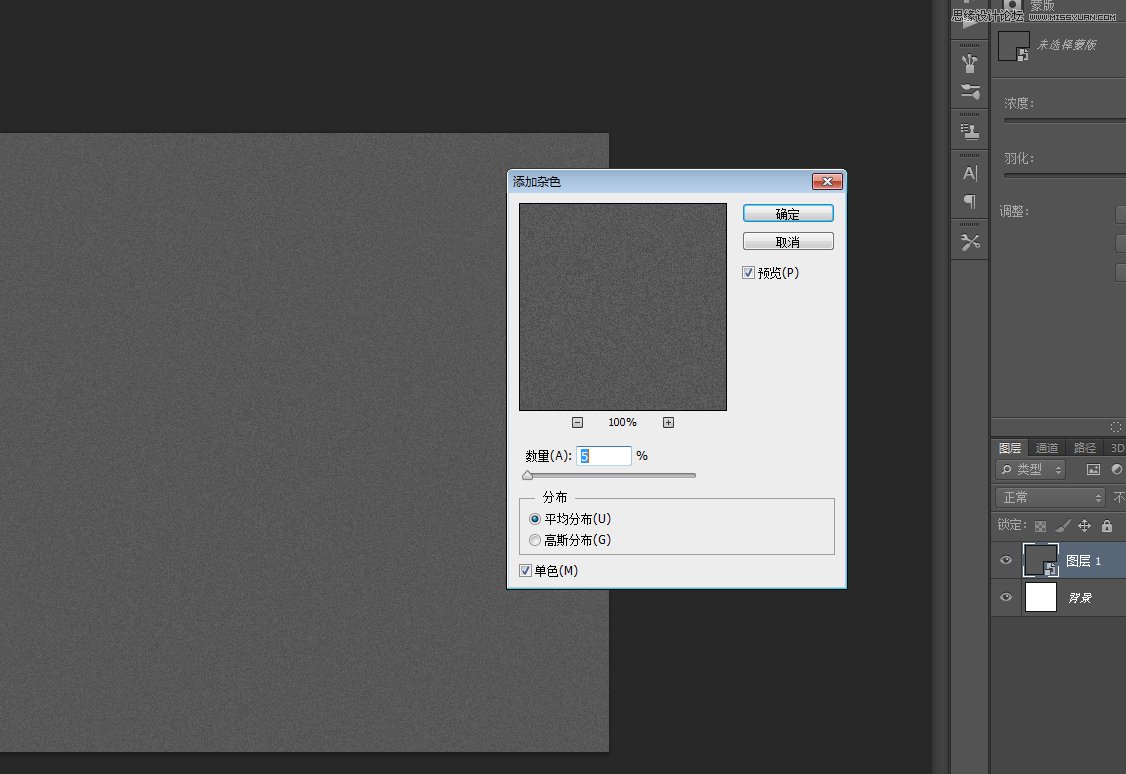The width and height of the screenshot is (1126, 774).
Task: Click the 100% preview zoom text
Action: (622, 422)
